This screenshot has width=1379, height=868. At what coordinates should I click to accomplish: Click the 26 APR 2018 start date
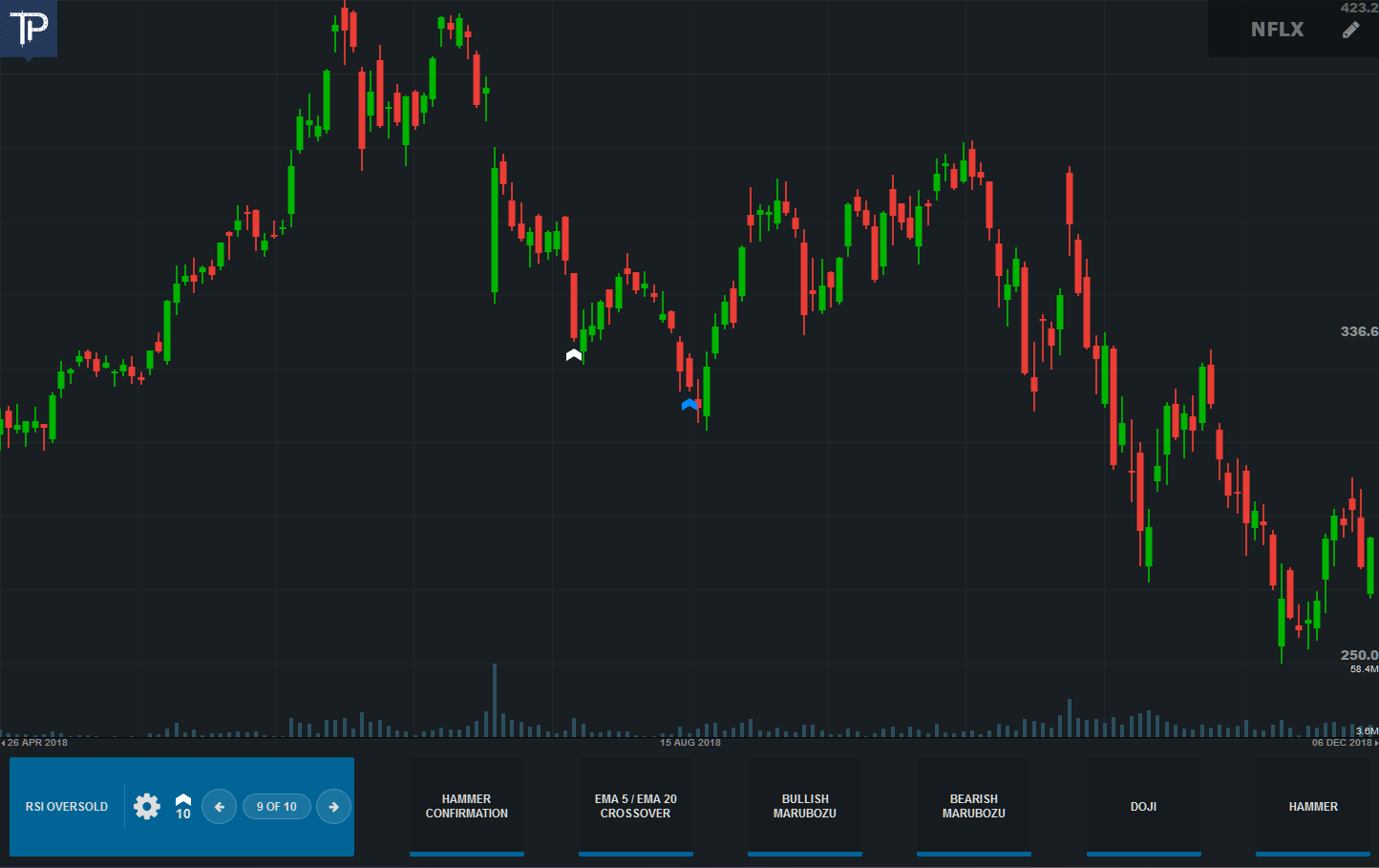point(37,743)
